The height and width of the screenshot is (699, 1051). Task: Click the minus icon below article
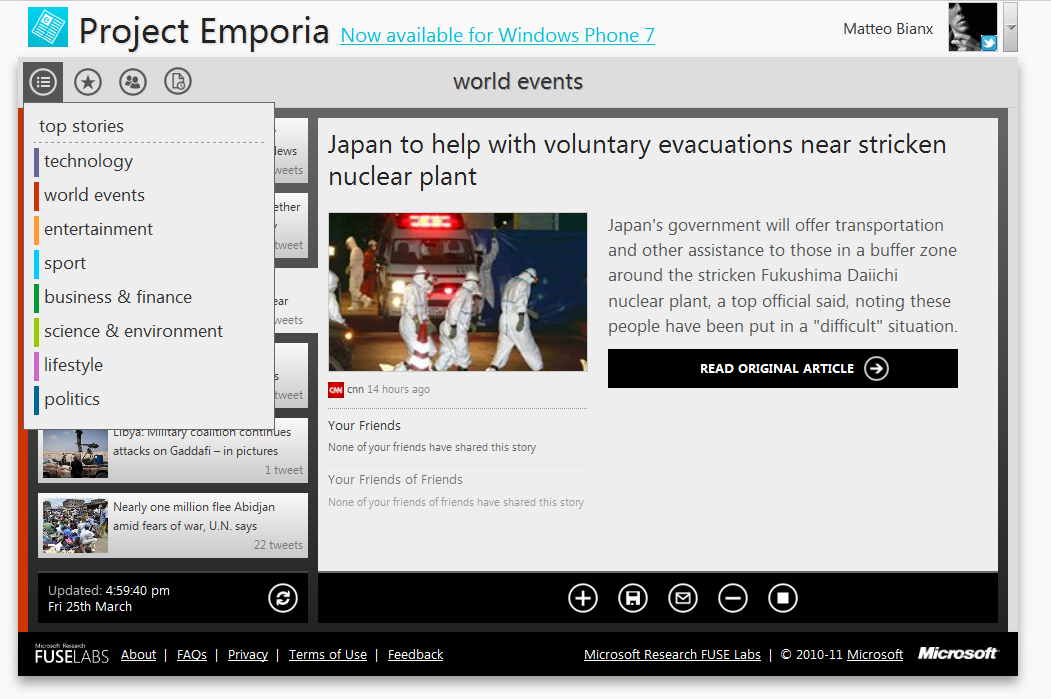733,598
